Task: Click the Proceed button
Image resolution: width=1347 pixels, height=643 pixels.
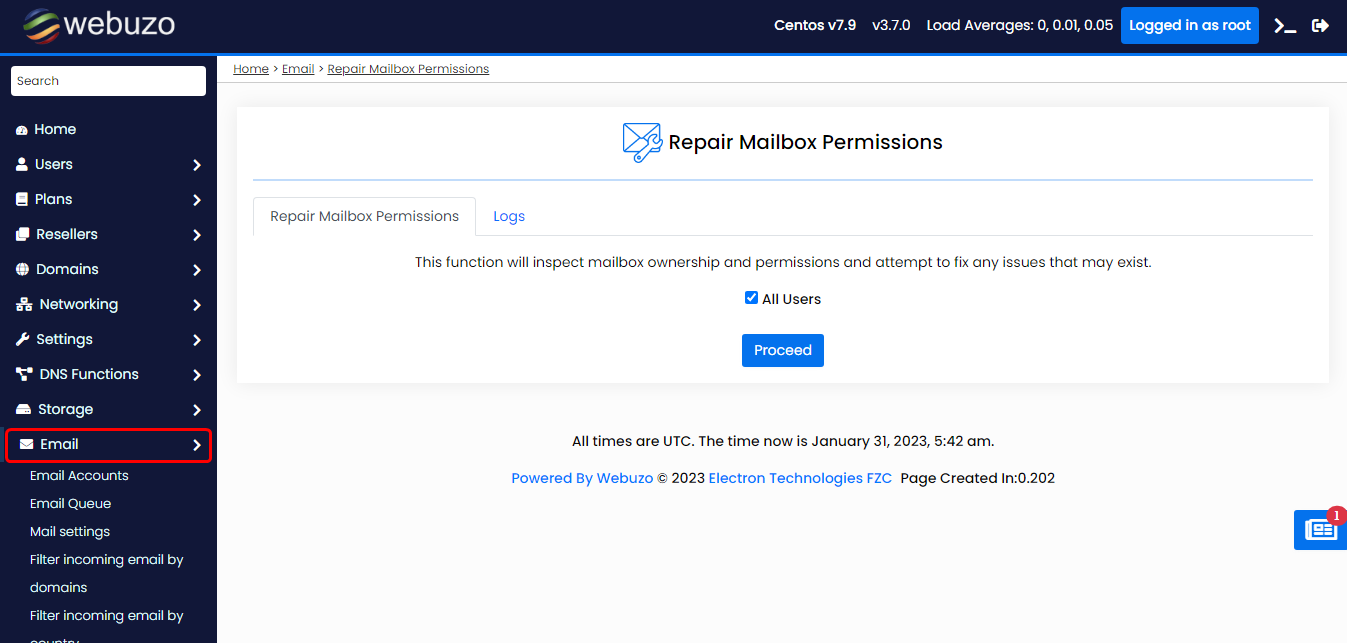Action: pyautogui.click(x=782, y=350)
